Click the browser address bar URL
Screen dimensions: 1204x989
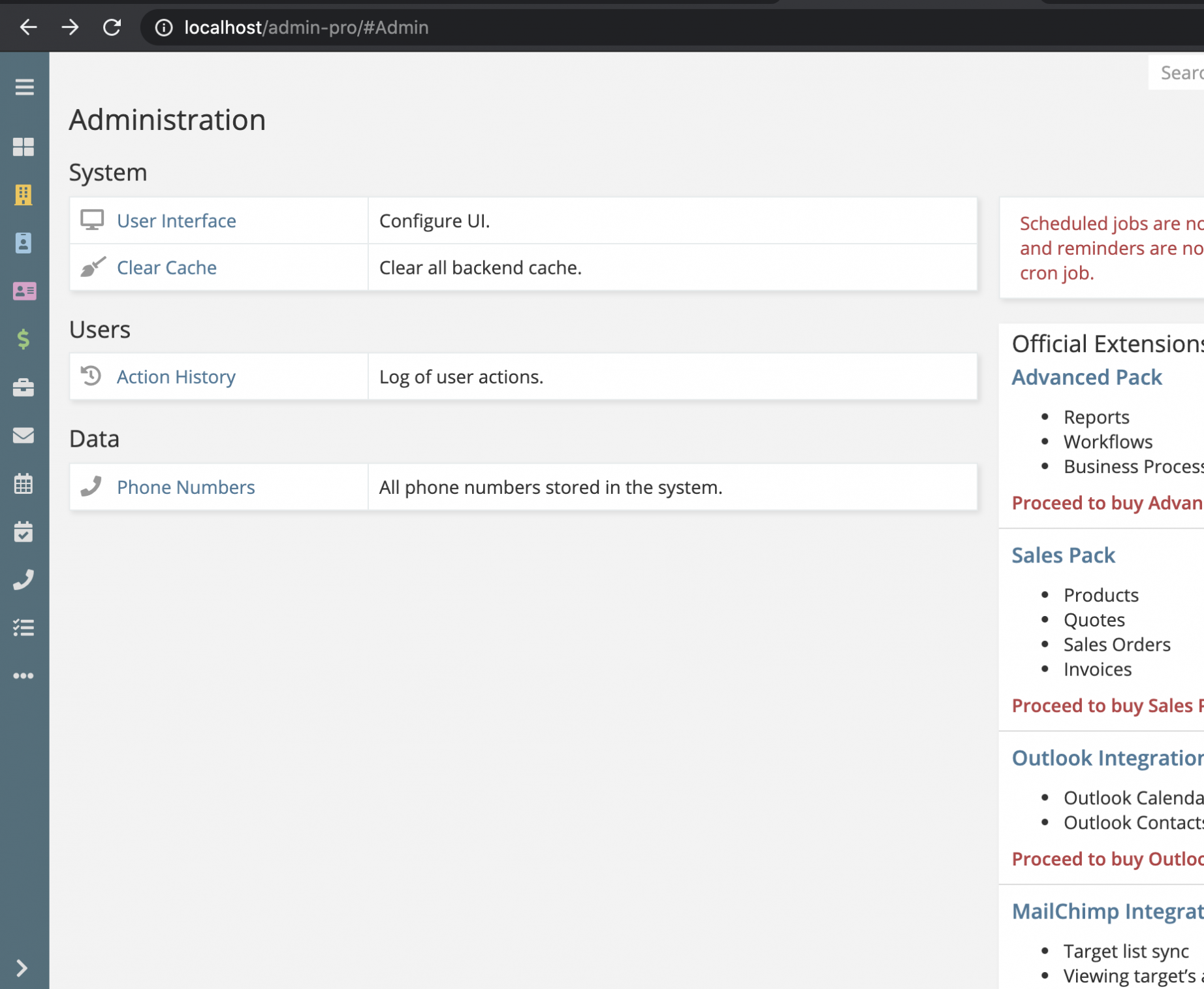[306, 27]
